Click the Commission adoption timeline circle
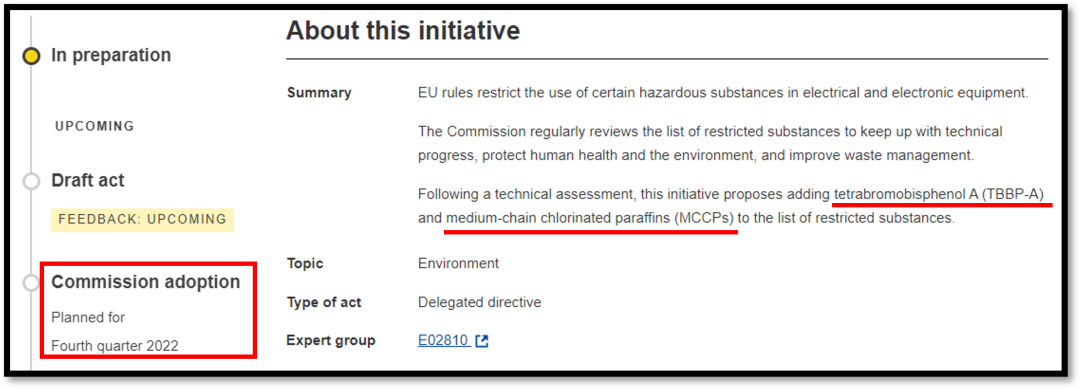This screenshot has width=1080, height=389. pos(31,283)
